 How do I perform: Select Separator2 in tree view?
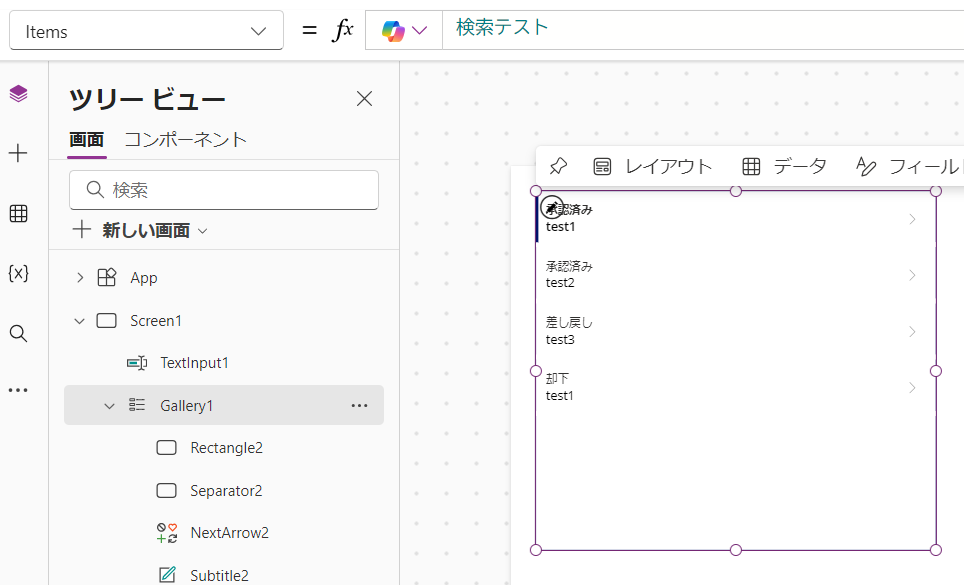(226, 491)
